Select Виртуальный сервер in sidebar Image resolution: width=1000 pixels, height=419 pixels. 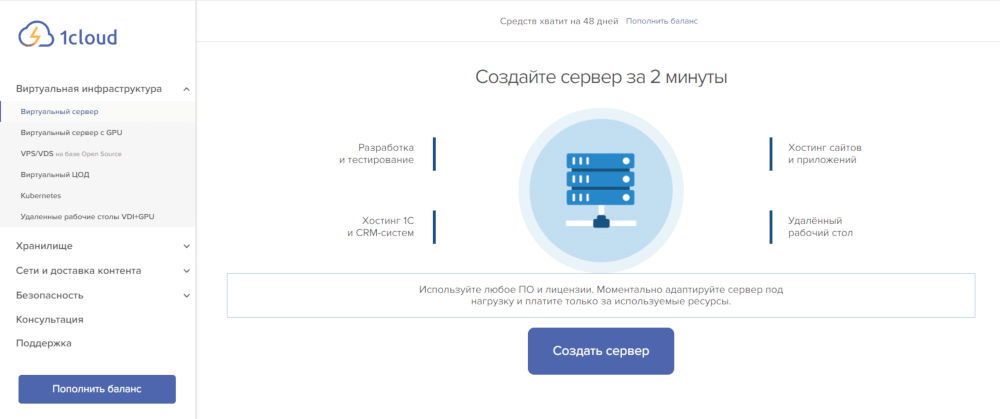point(59,112)
